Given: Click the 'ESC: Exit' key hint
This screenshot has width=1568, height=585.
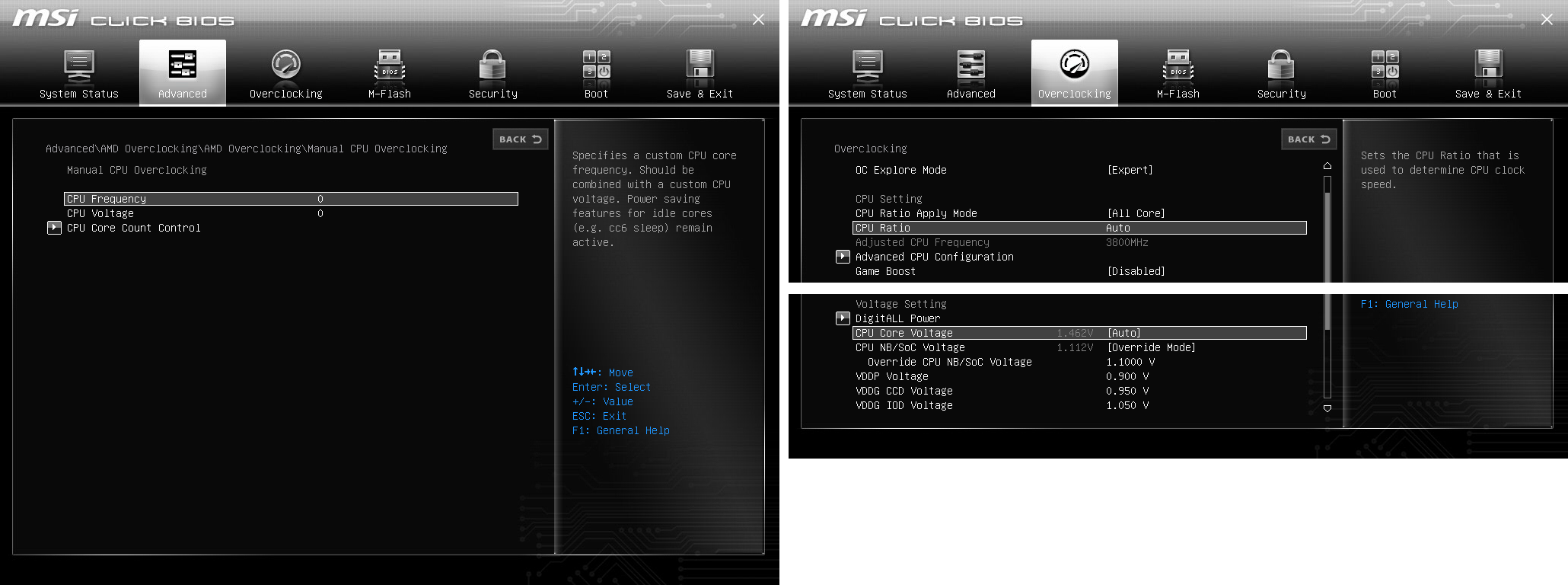Looking at the screenshot, I should pos(600,416).
